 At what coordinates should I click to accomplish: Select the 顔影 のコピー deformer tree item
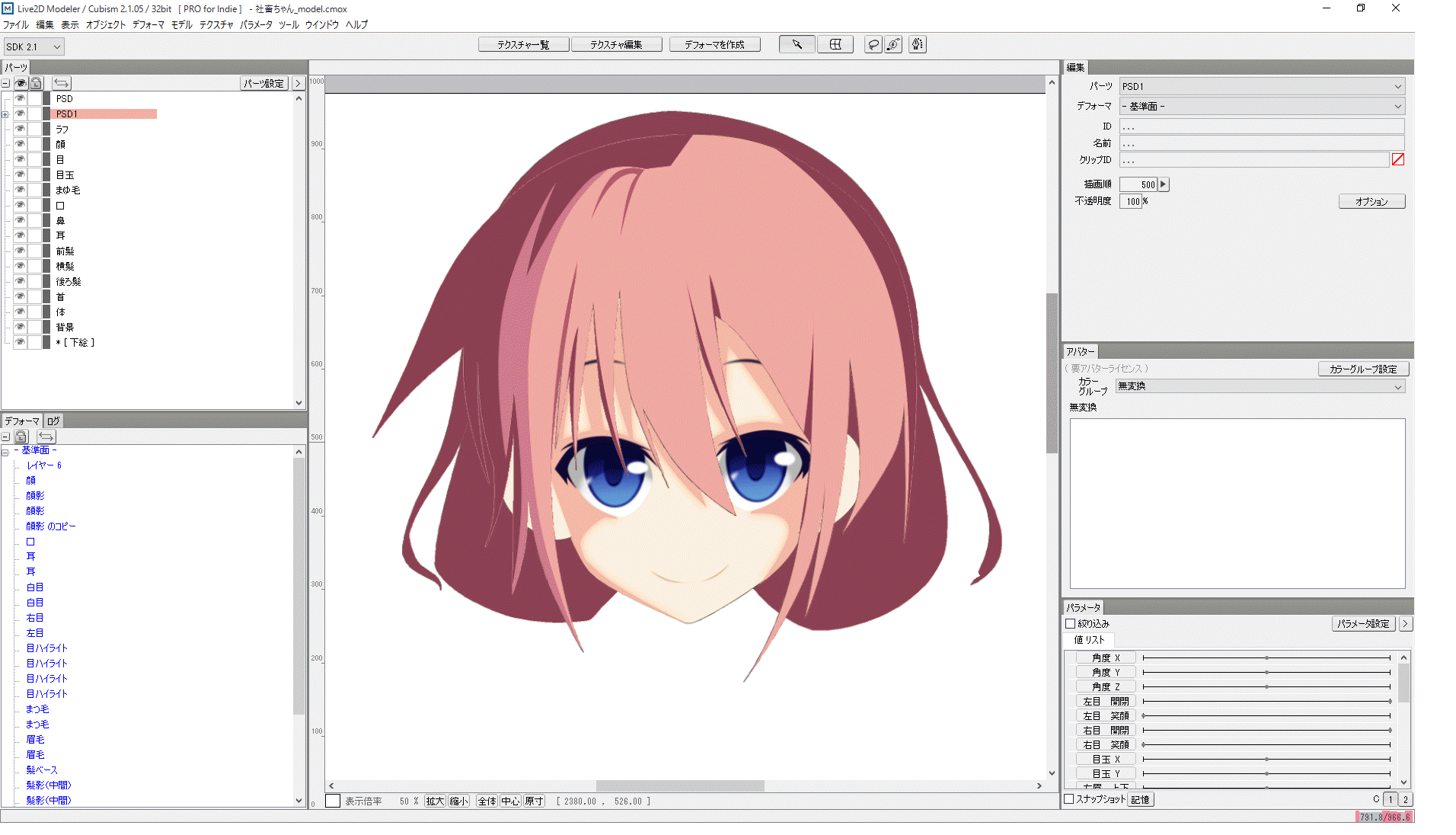pyautogui.click(x=51, y=526)
